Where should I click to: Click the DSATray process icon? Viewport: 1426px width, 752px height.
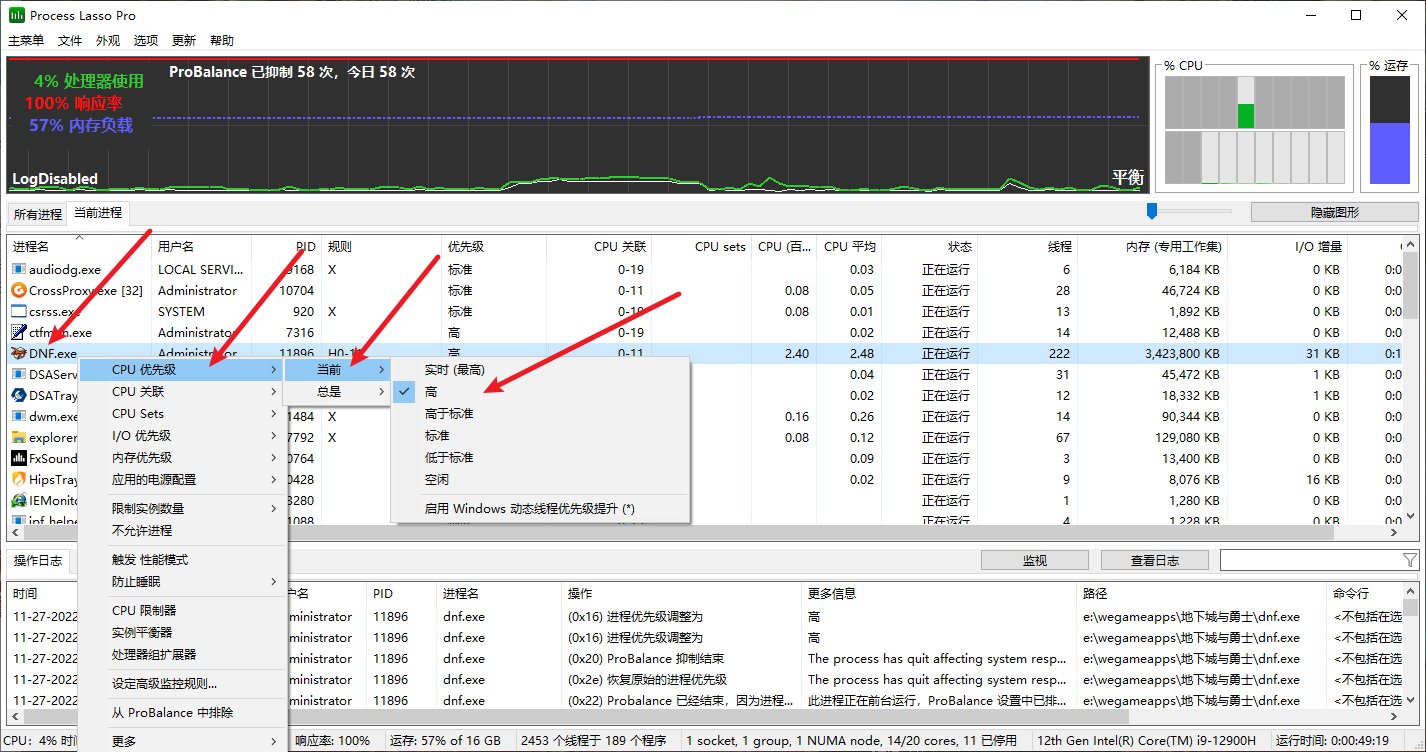[18, 395]
